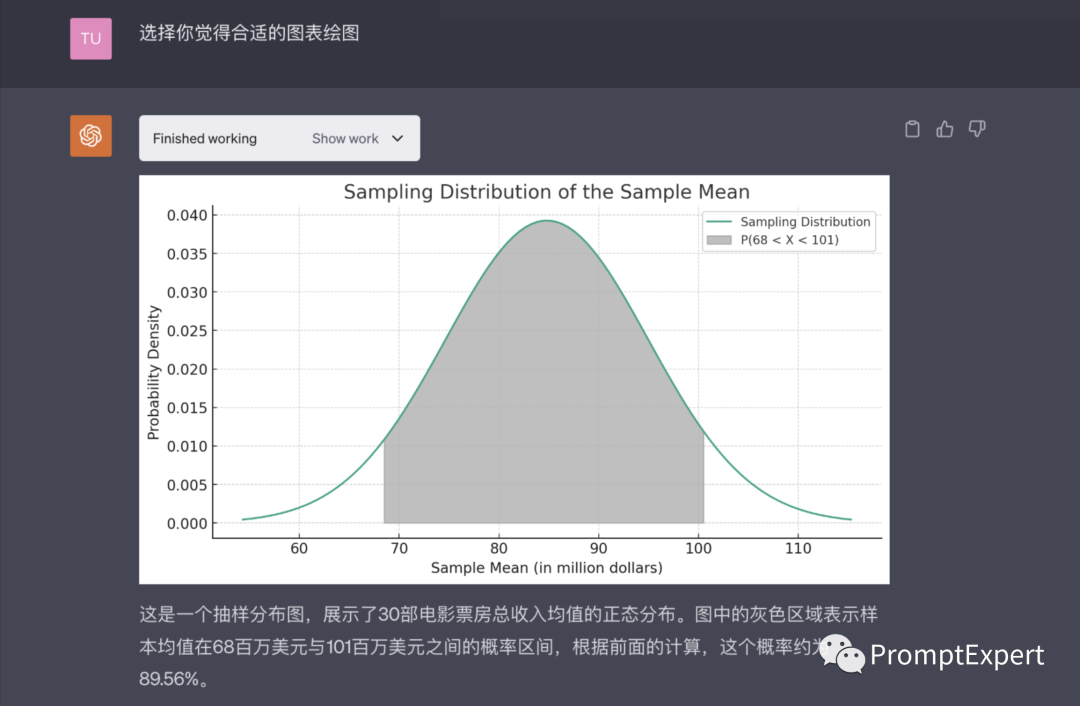Click the gray P(68 < X < 101) legend swatch
The width and height of the screenshot is (1080, 706).
click(x=719, y=240)
